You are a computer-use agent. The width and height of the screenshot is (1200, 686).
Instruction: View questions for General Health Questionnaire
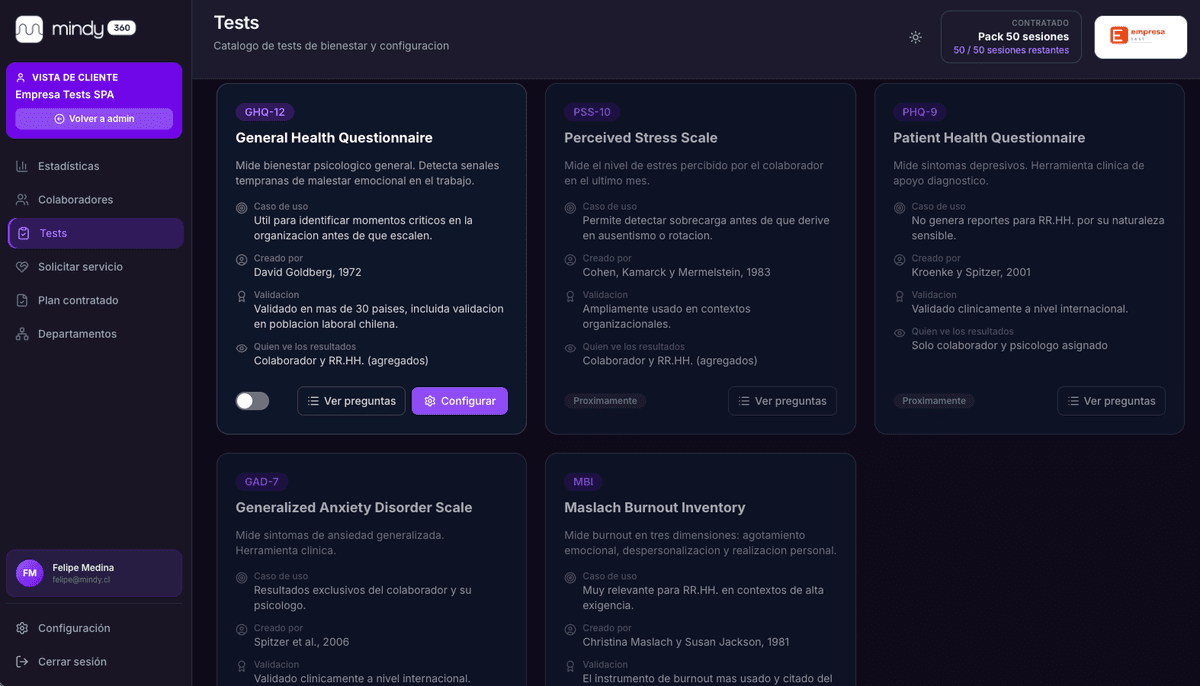tap(351, 401)
